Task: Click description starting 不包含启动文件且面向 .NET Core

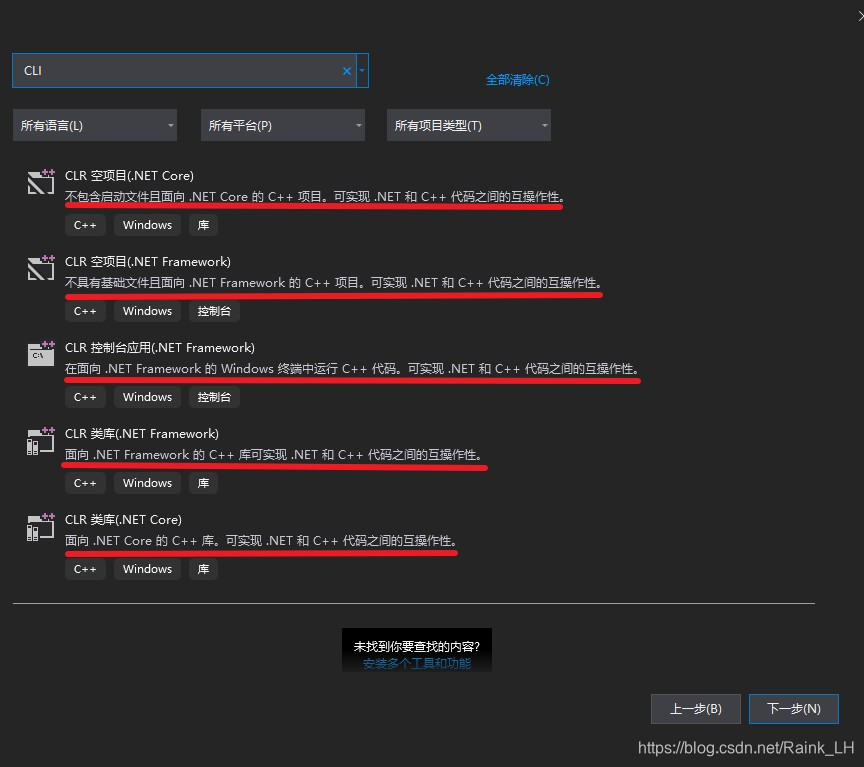Action: [315, 197]
